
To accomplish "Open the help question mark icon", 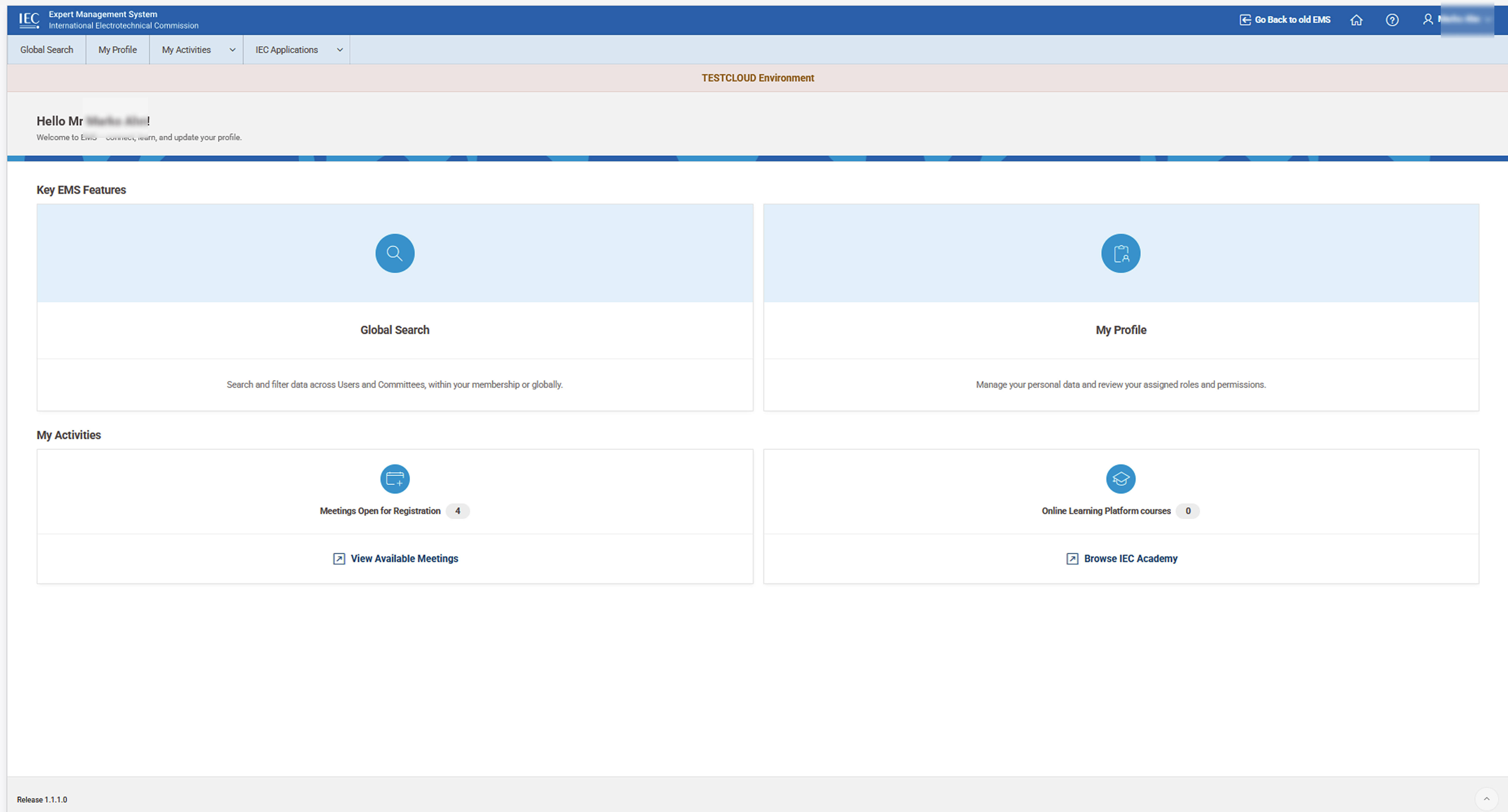I will coord(1392,19).
